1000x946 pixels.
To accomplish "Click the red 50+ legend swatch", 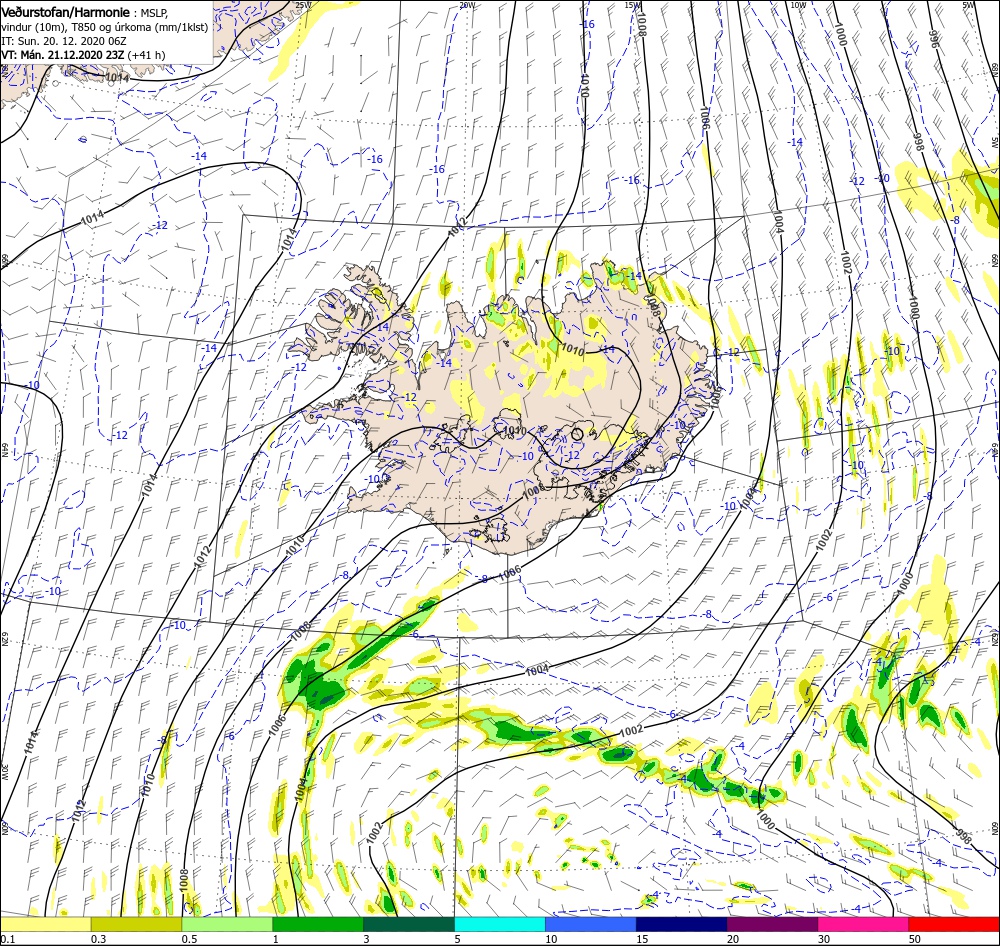I will tap(954, 924).
